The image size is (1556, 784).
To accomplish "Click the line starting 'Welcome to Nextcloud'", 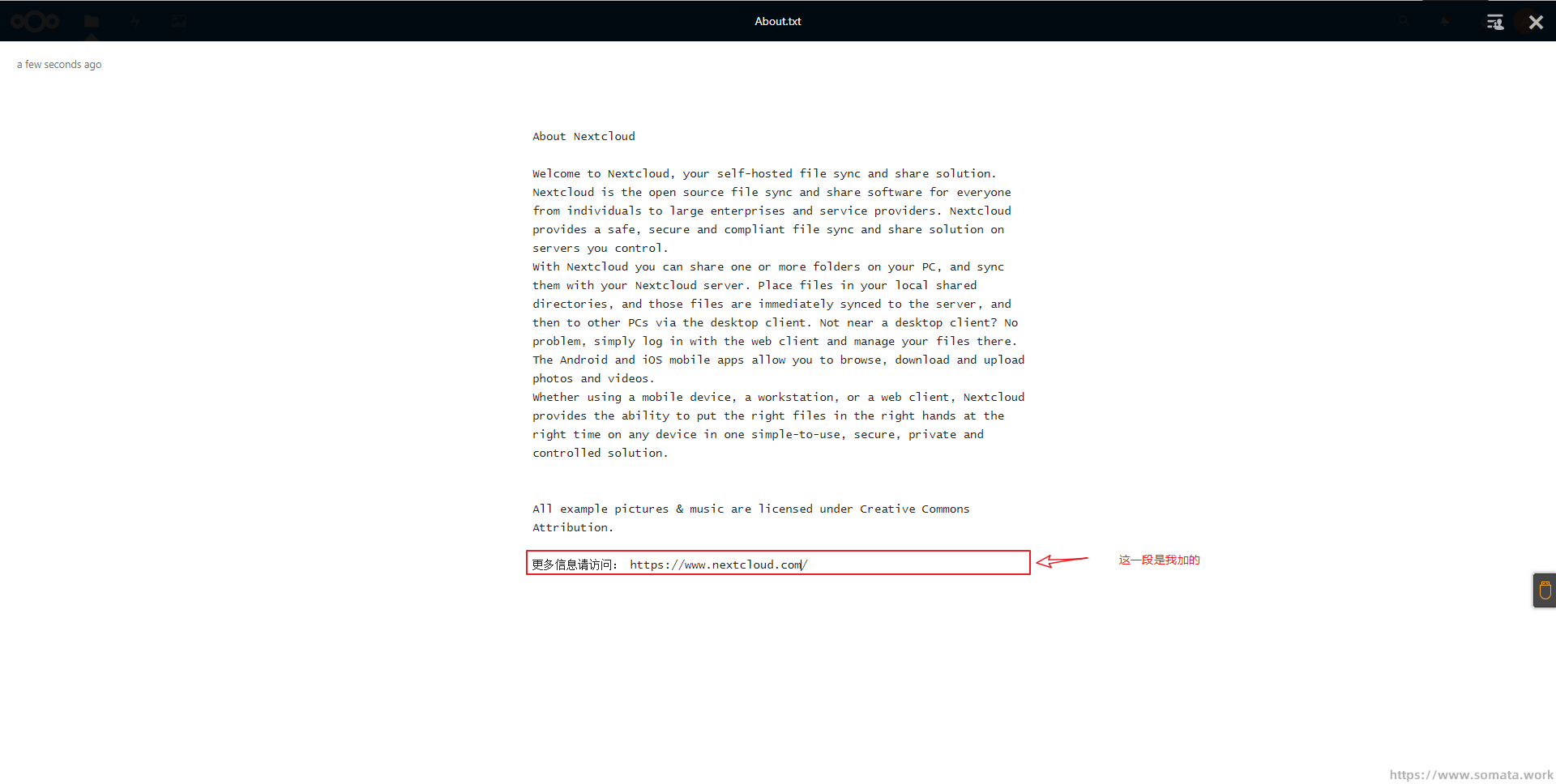I will coord(764,173).
